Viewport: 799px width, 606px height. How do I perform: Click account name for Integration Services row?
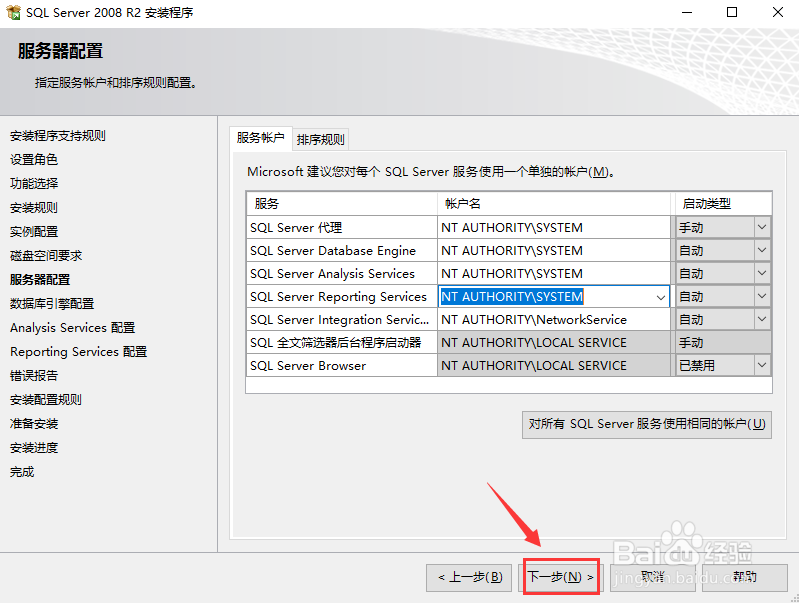click(554, 319)
